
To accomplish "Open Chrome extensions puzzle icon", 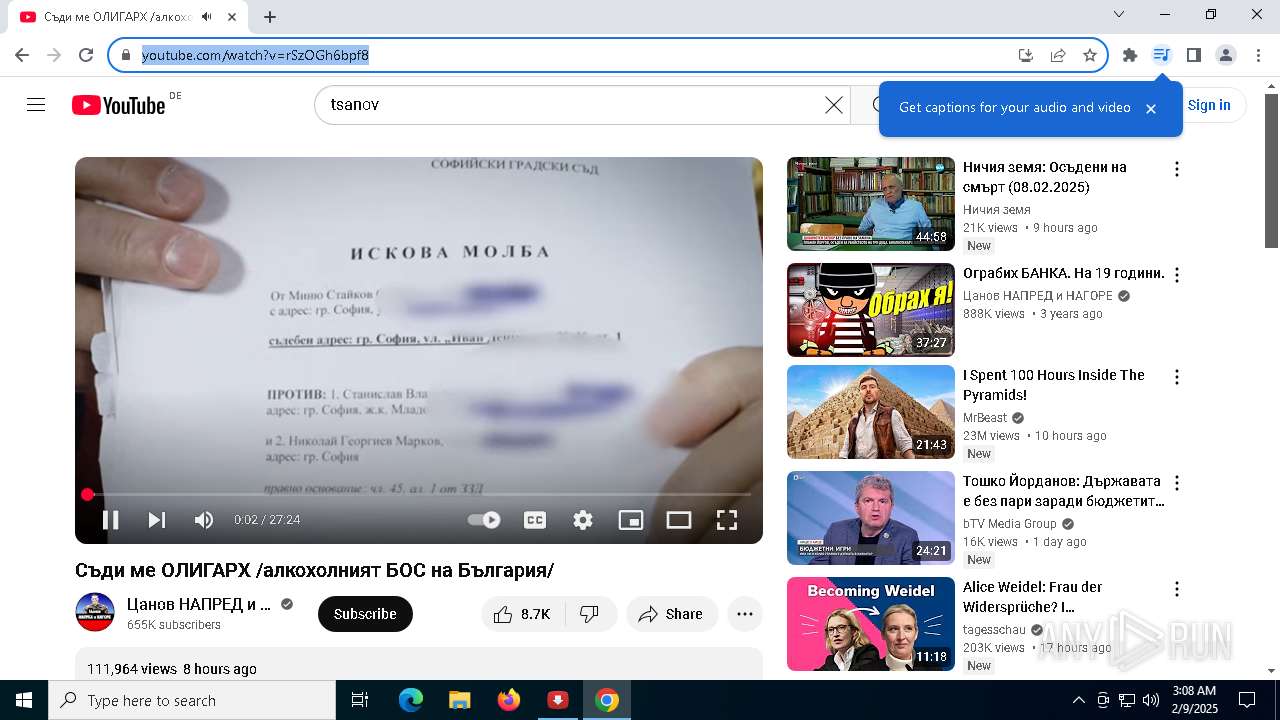I will [x=1130, y=55].
